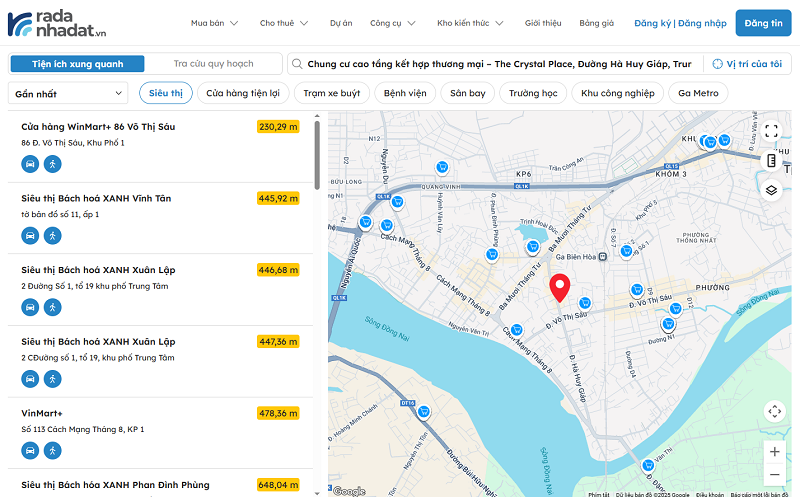Click the red location pin on the map
The image size is (800, 497).
(x=560, y=288)
